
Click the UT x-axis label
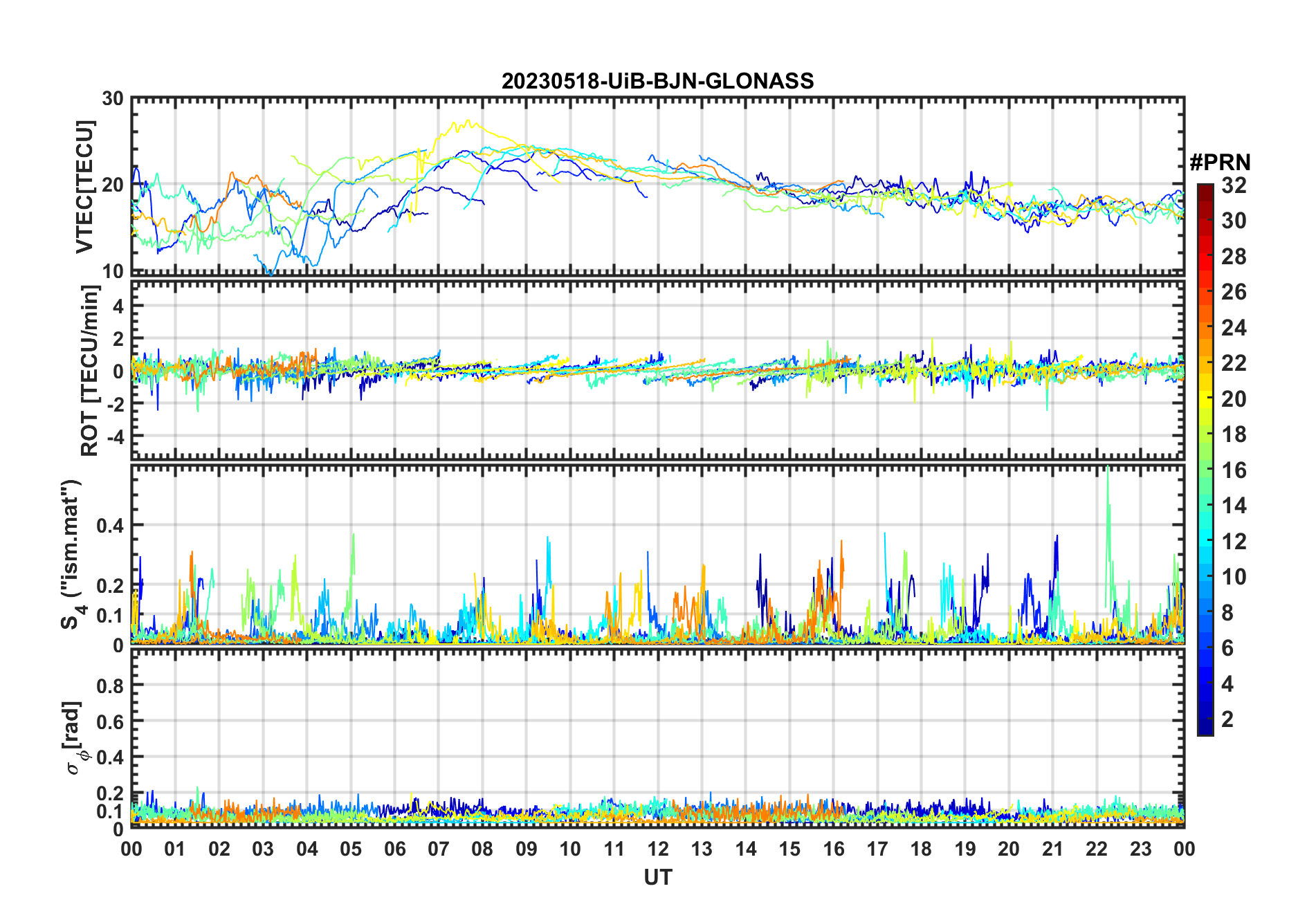[657, 877]
